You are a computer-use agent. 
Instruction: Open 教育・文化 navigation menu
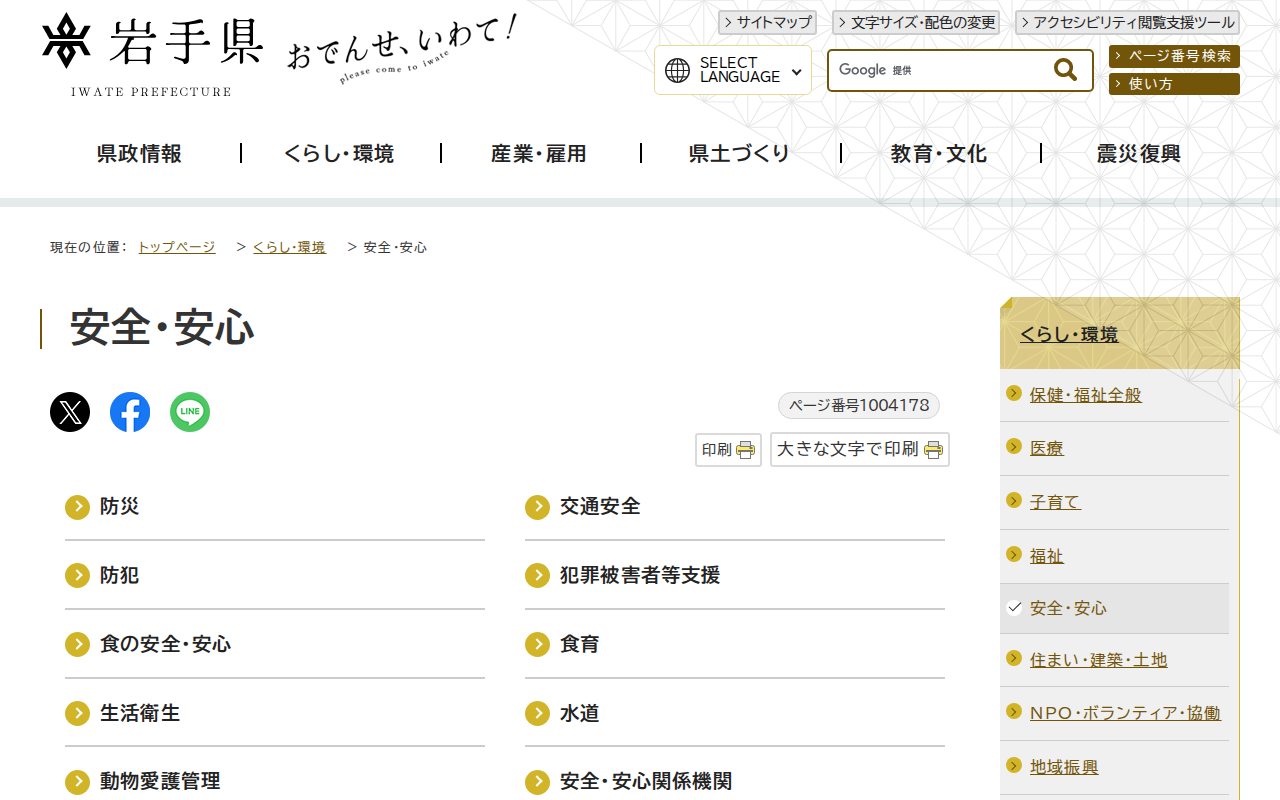point(939,154)
